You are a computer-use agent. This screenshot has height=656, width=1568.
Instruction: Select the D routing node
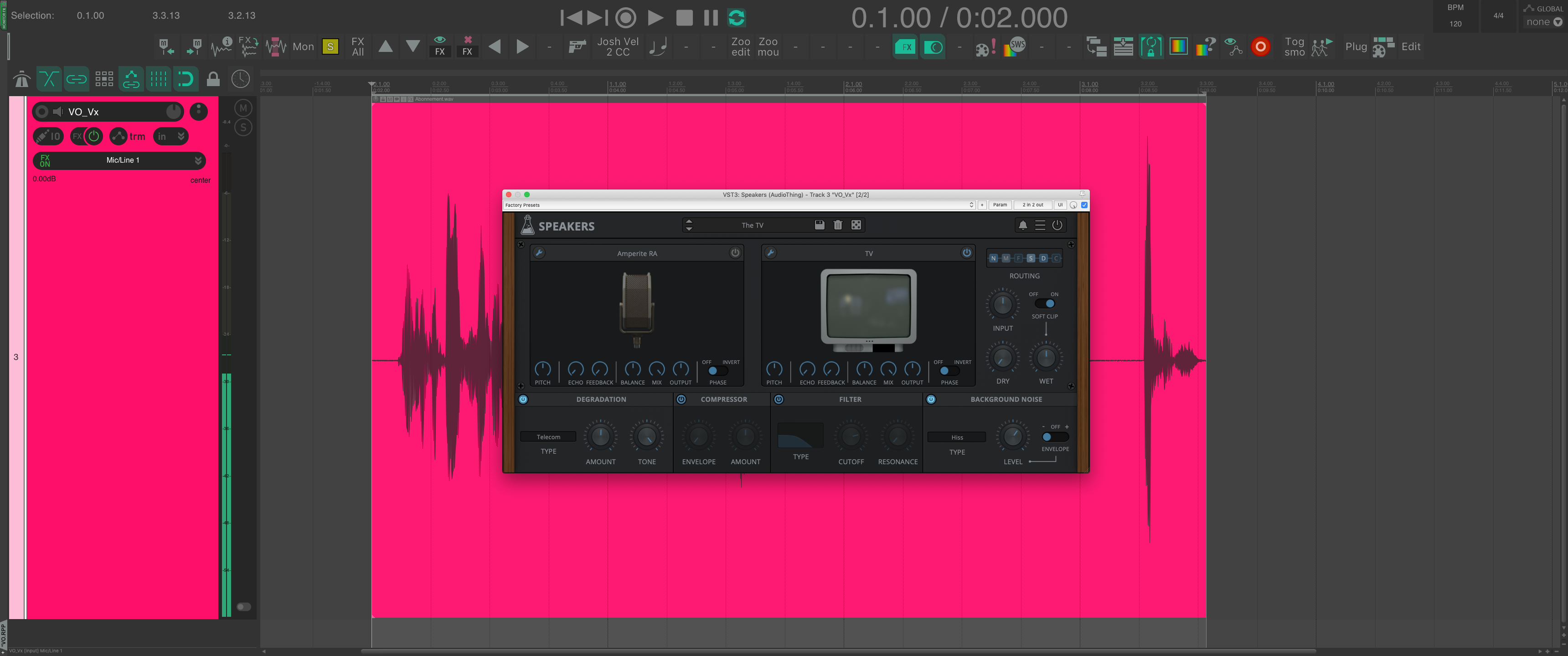coord(1043,258)
